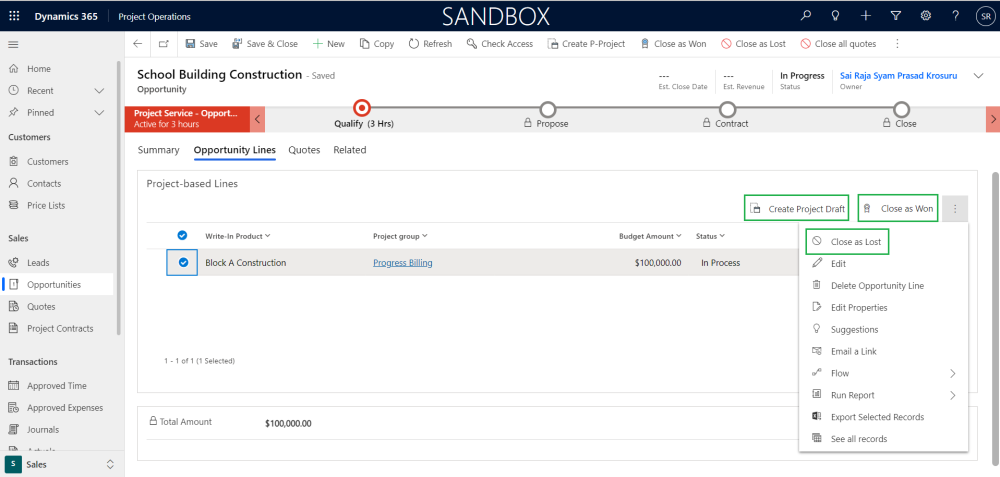The height and width of the screenshot is (477, 1000).
Task: Open the lightbulb assistant icon
Action: pos(835,16)
